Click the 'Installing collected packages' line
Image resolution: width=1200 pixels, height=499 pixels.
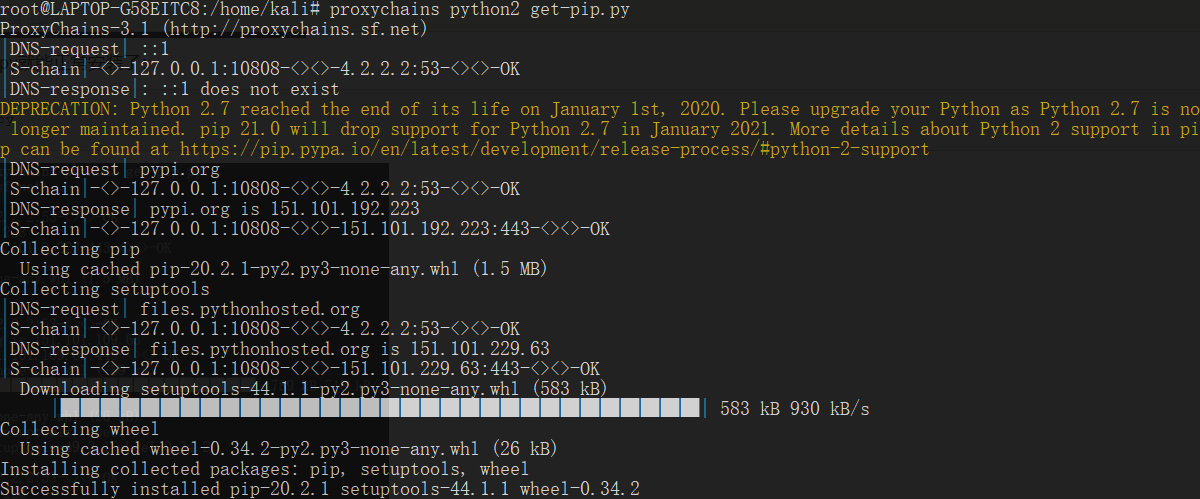[264, 469]
